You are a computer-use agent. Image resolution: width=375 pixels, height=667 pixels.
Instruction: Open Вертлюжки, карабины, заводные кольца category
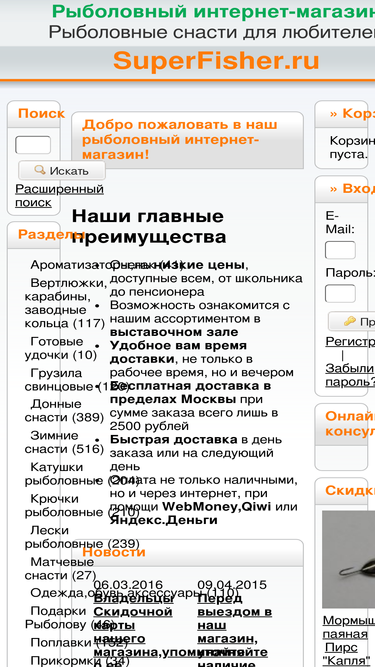65,303
